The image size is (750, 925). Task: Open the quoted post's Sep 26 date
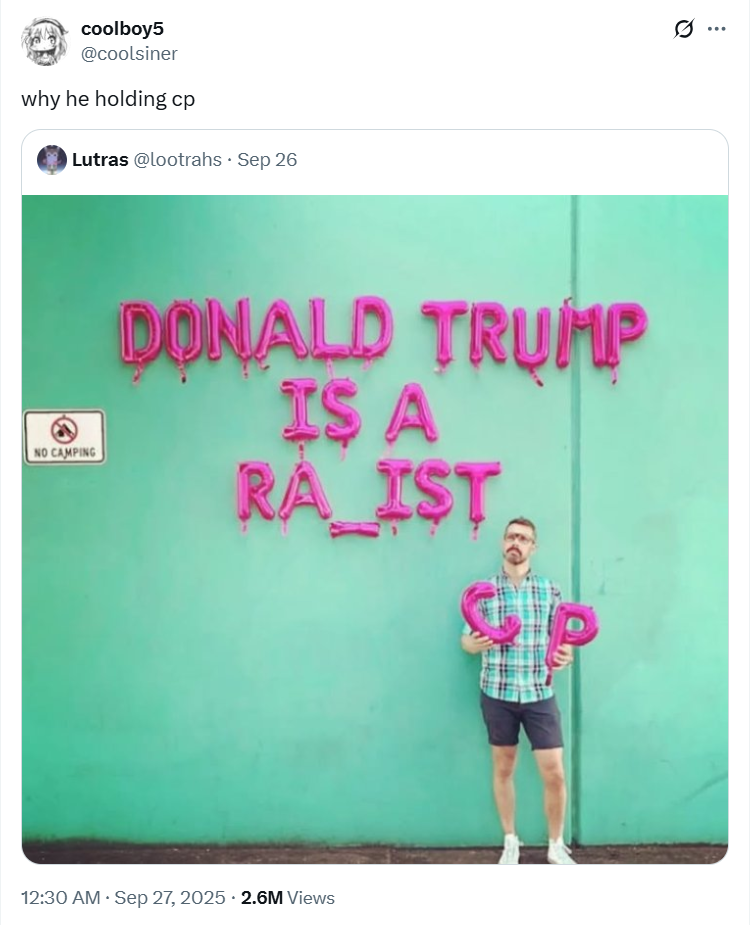pyautogui.click(x=267, y=160)
